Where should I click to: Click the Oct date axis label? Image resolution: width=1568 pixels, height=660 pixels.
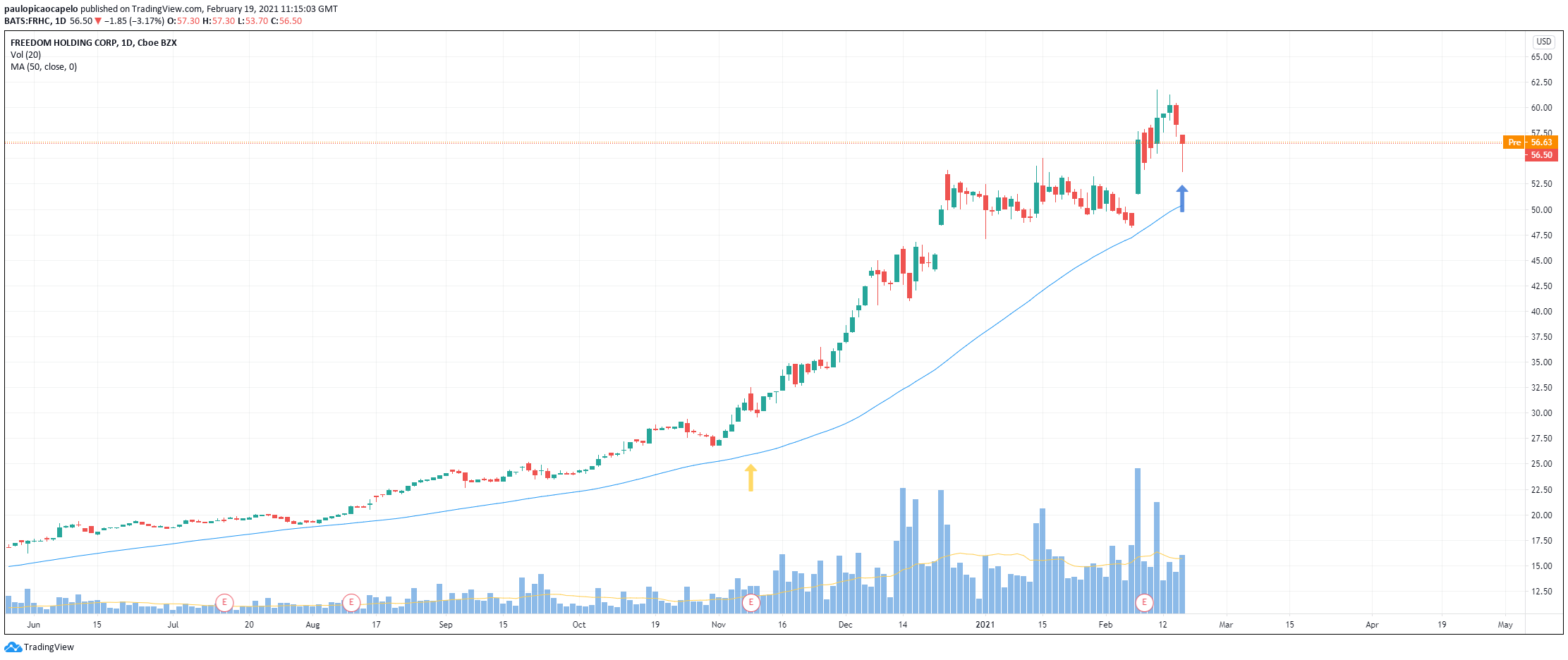[x=579, y=625]
